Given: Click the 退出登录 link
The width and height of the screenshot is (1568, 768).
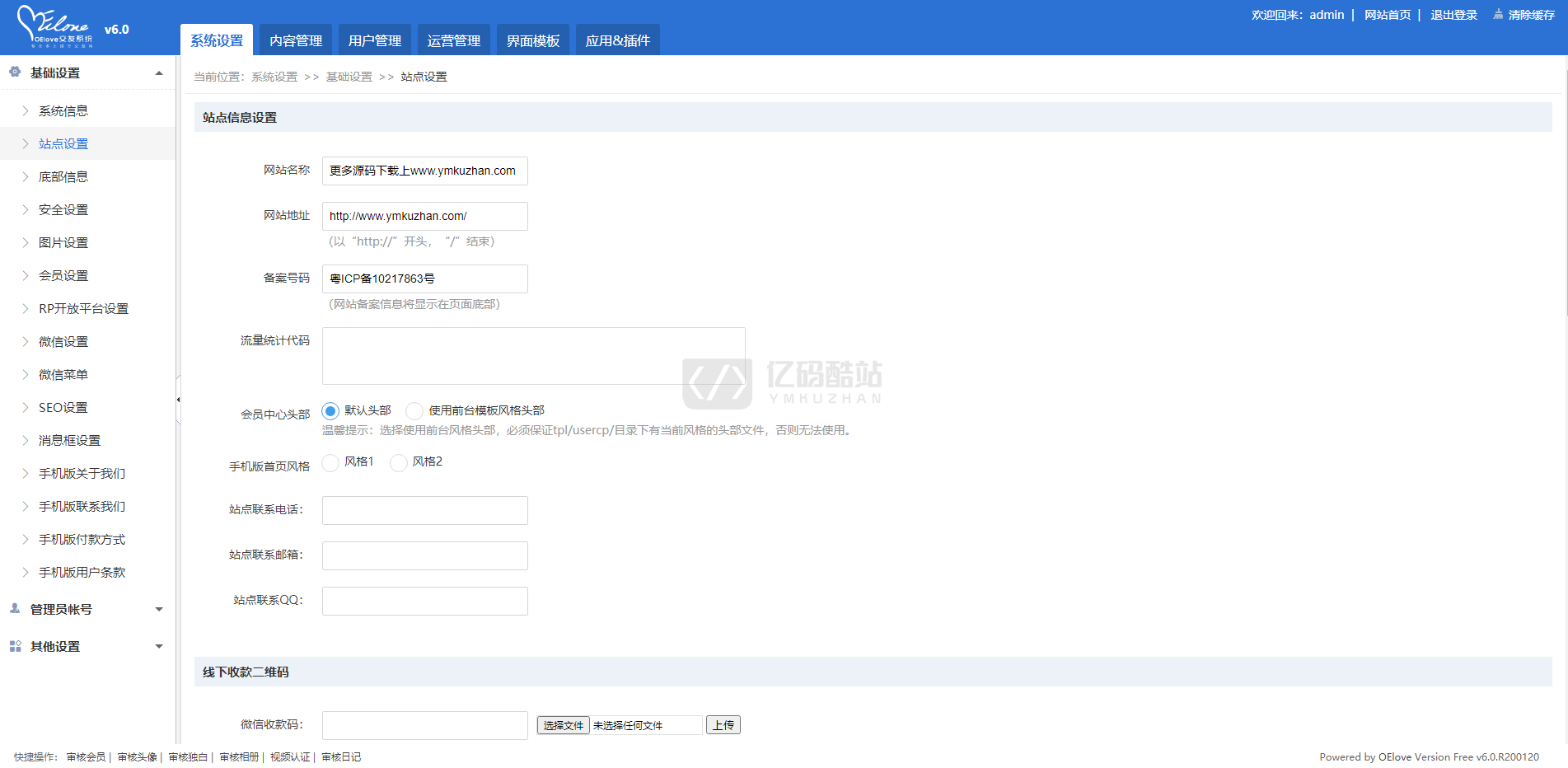Looking at the screenshot, I should pyautogui.click(x=1454, y=15).
